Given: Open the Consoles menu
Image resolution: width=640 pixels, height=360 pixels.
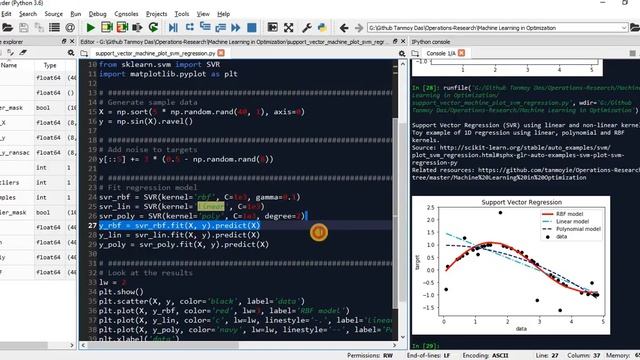Looking at the screenshot, I should 126,14.
